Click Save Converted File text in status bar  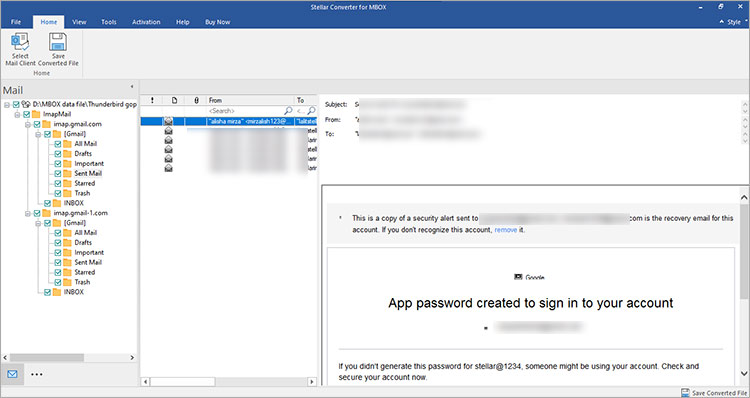click(719, 393)
